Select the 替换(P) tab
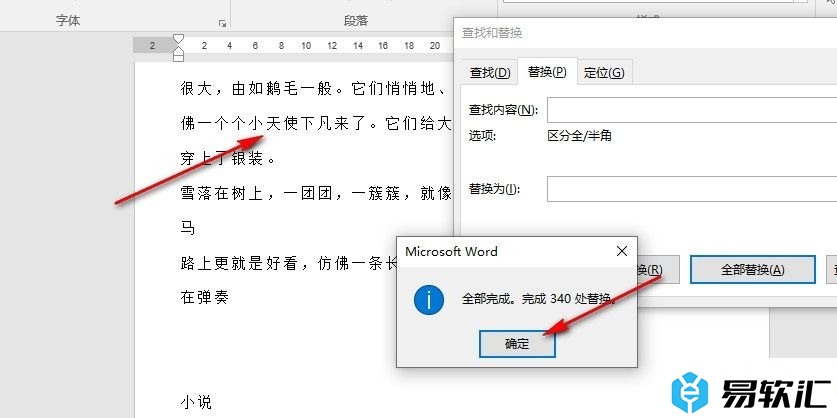Viewport: 837px width, 418px height. point(547,72)
